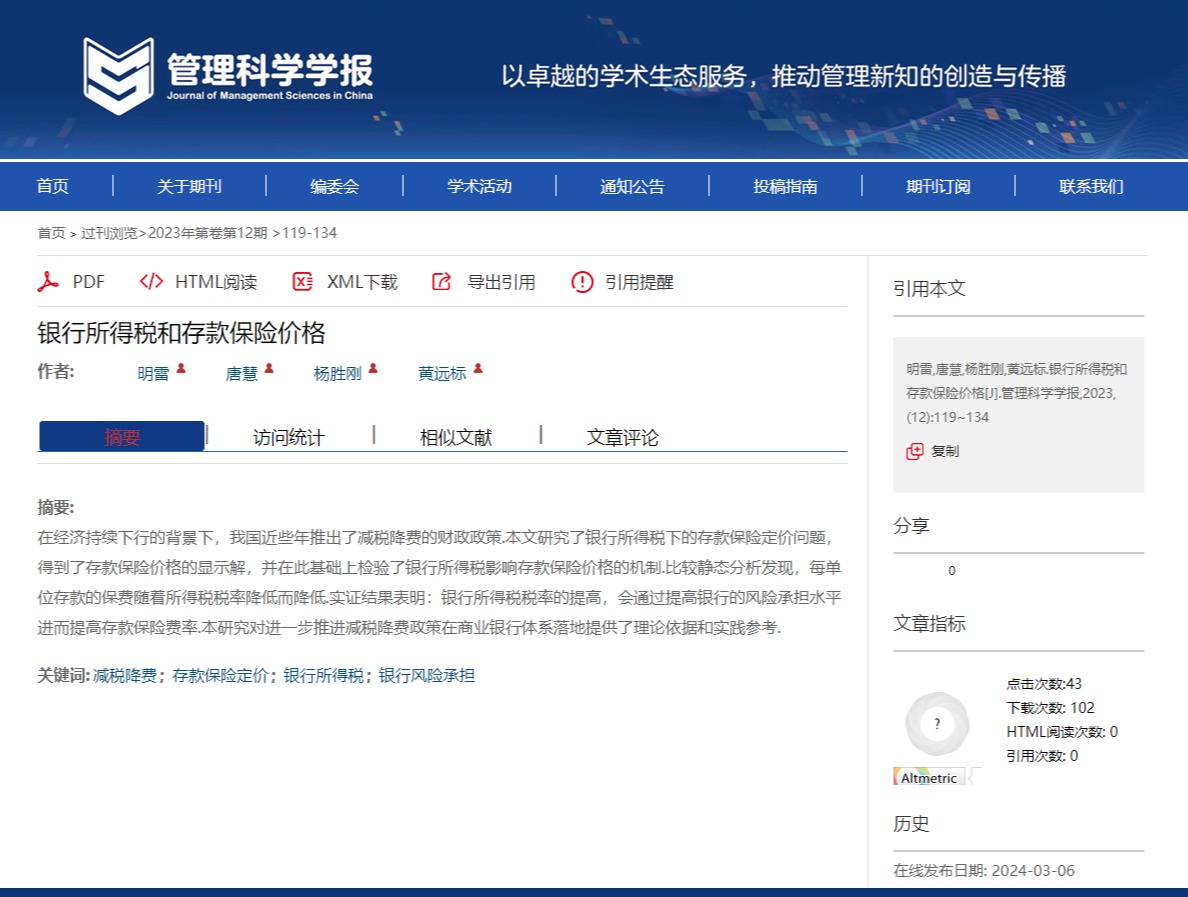Click the XML下载 file icon
This screenshot has width=1188, height=897.
point(302,282)
